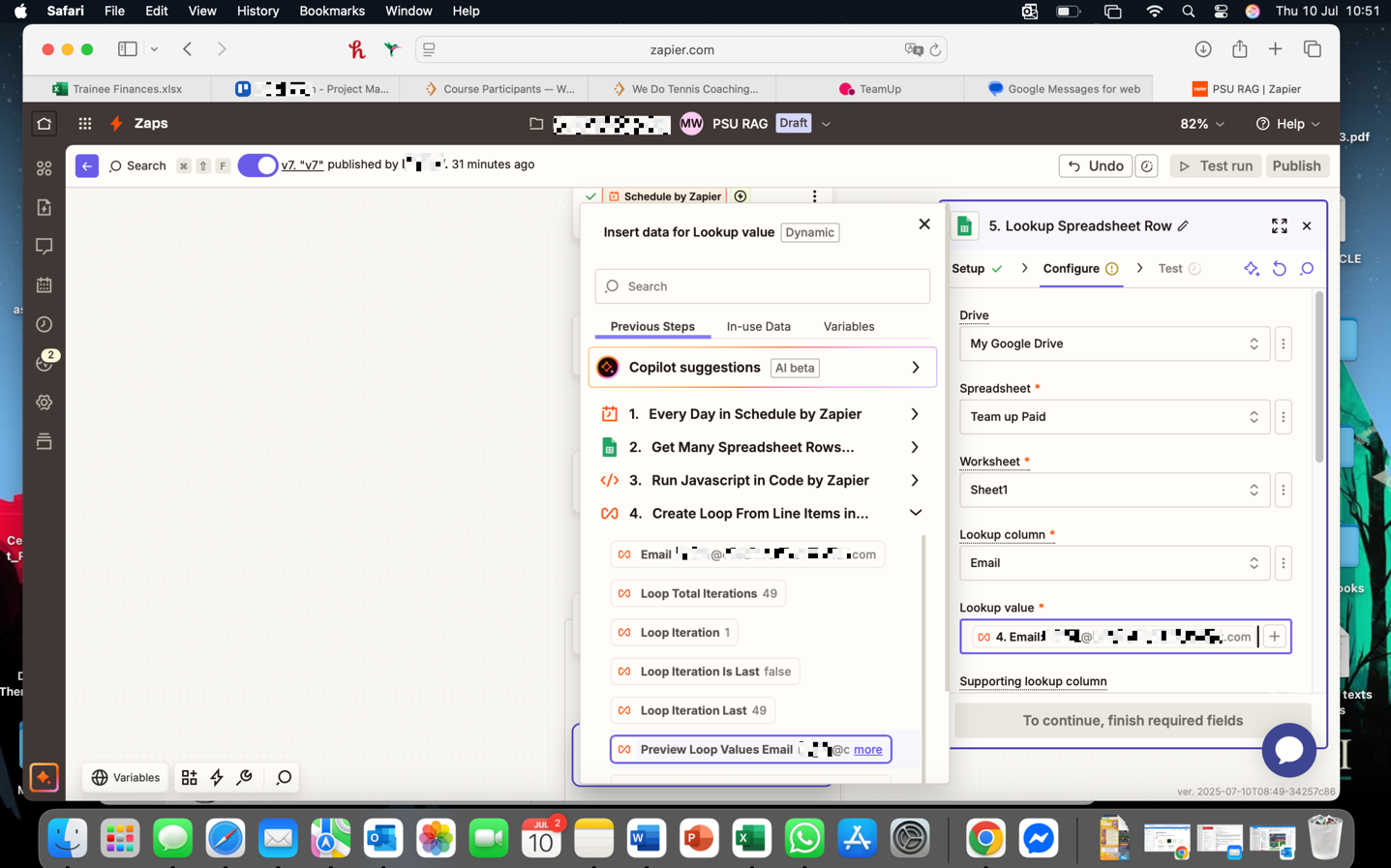The image size is (1391, 868).
Task: Open Copilot icon at sidebar bottom
Action: pos(44,778)
